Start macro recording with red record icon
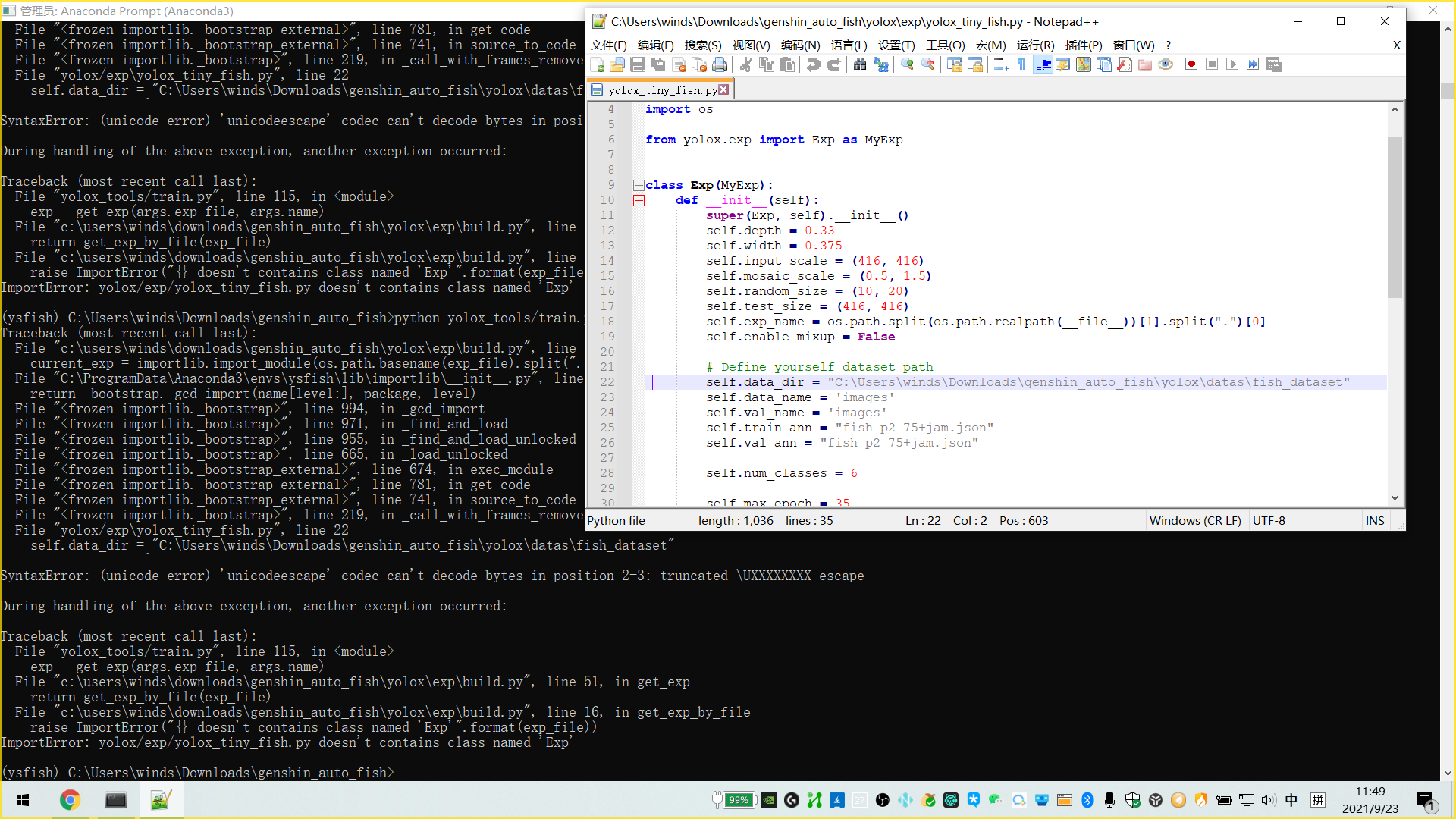 (1191, 65)
